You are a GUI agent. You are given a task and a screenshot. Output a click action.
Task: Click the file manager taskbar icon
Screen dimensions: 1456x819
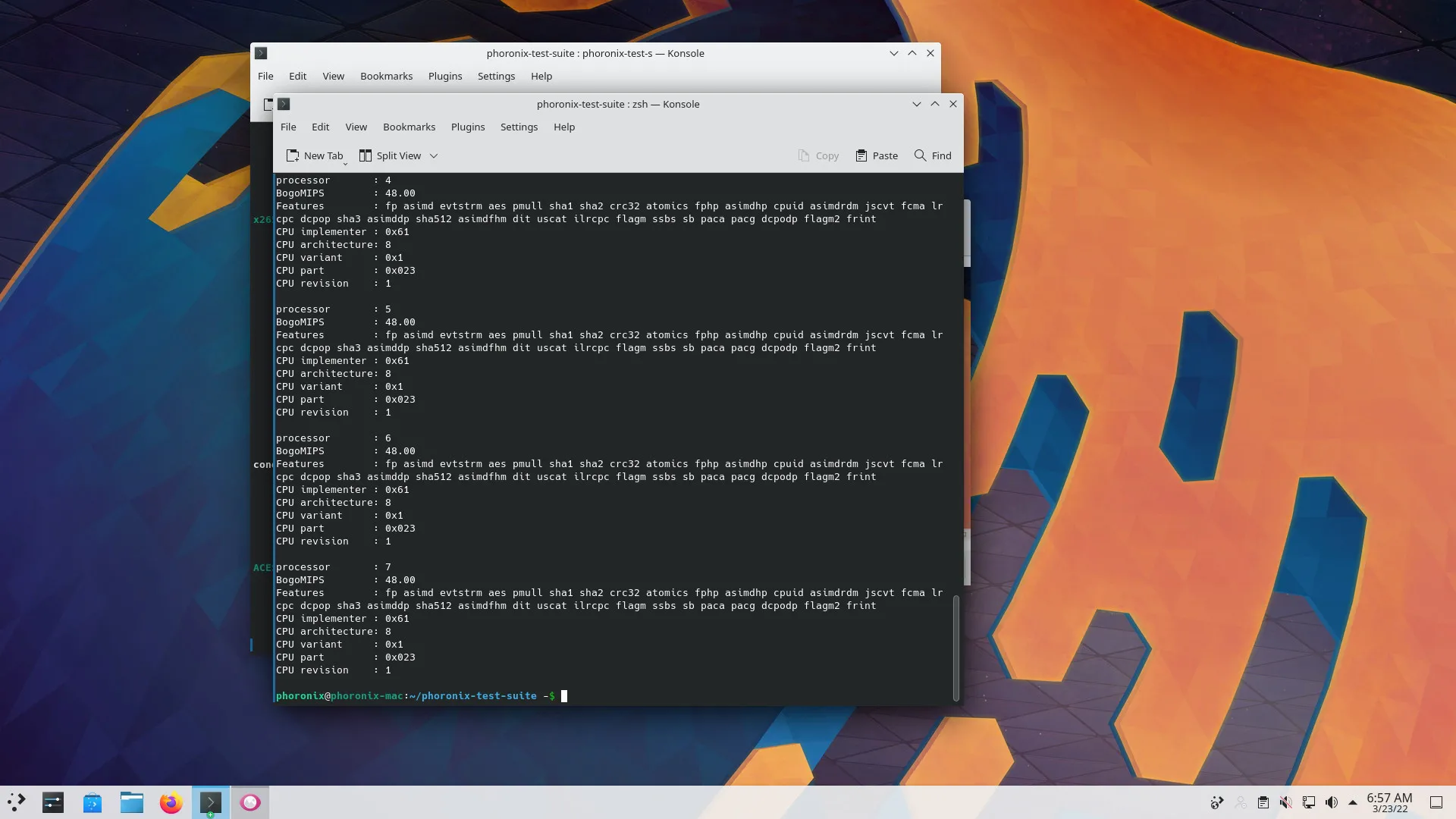tap(131, 801)
